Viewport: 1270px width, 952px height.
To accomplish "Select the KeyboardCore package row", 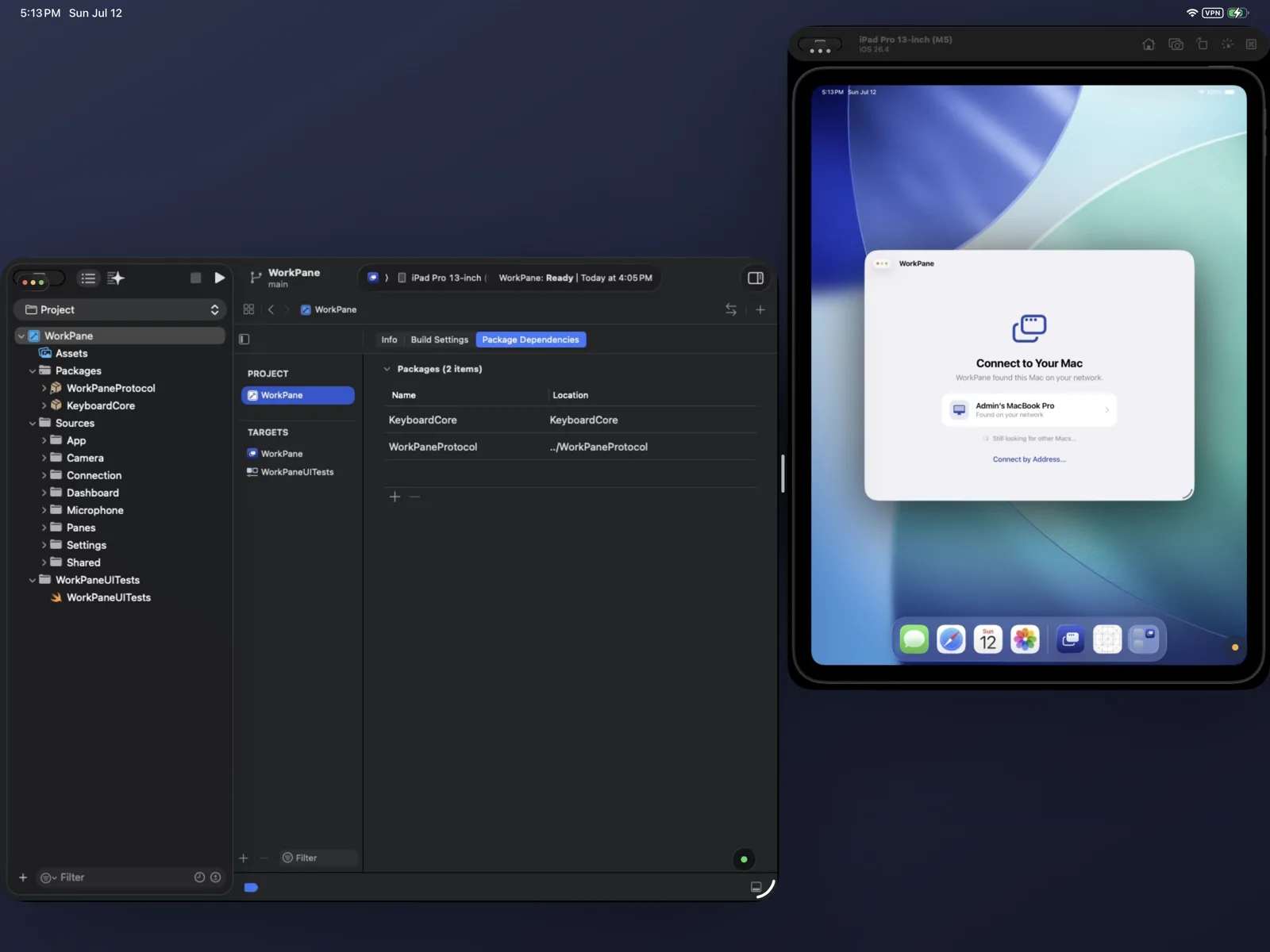I will (571, 420).
